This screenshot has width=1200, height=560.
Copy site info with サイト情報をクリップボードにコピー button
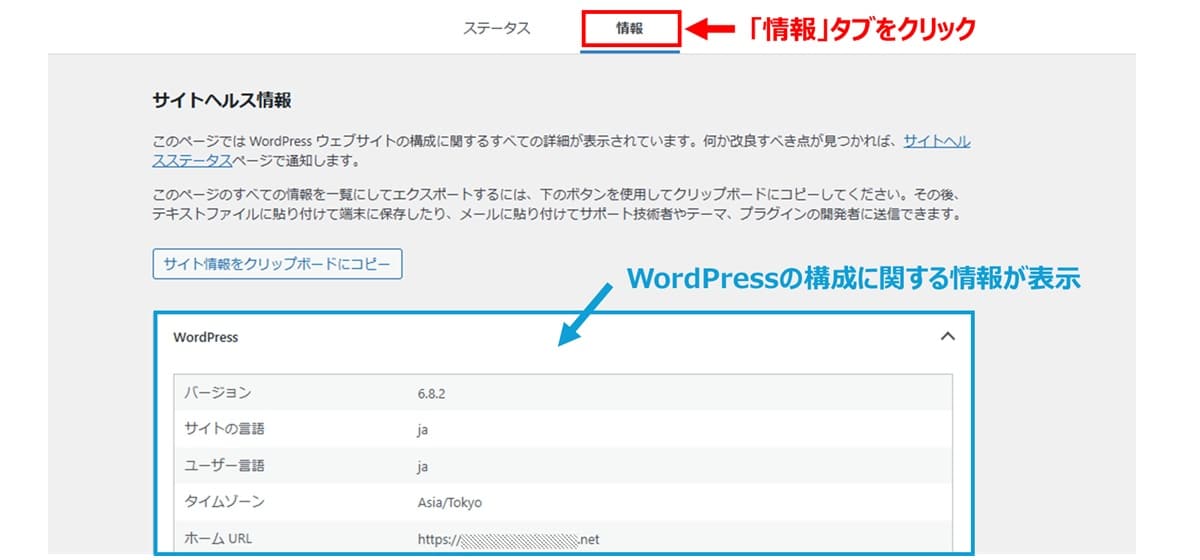(277, 264)
